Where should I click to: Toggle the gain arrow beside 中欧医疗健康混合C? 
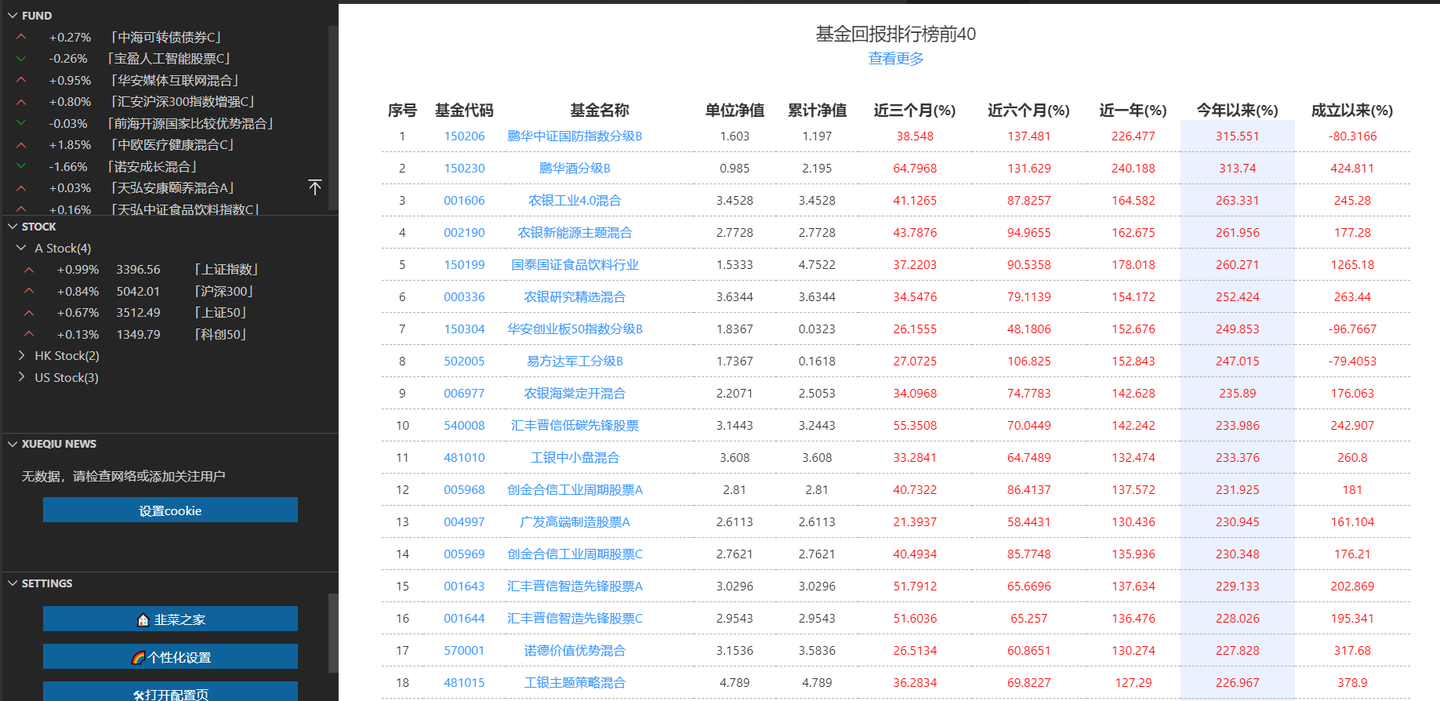coord(20,144)
